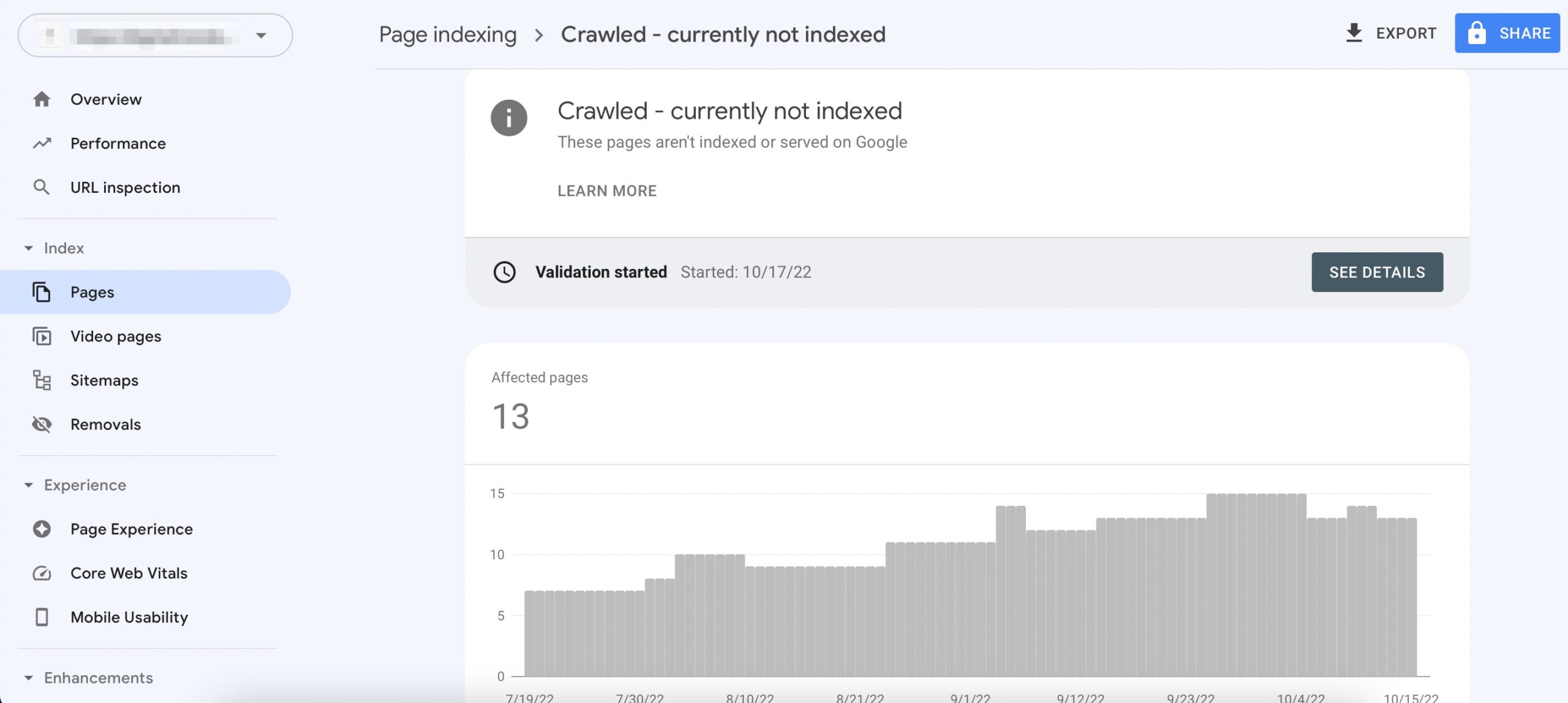Click the LEARN MORE link
Viewport: 1568px width, 703px height.
click(608, 191)
